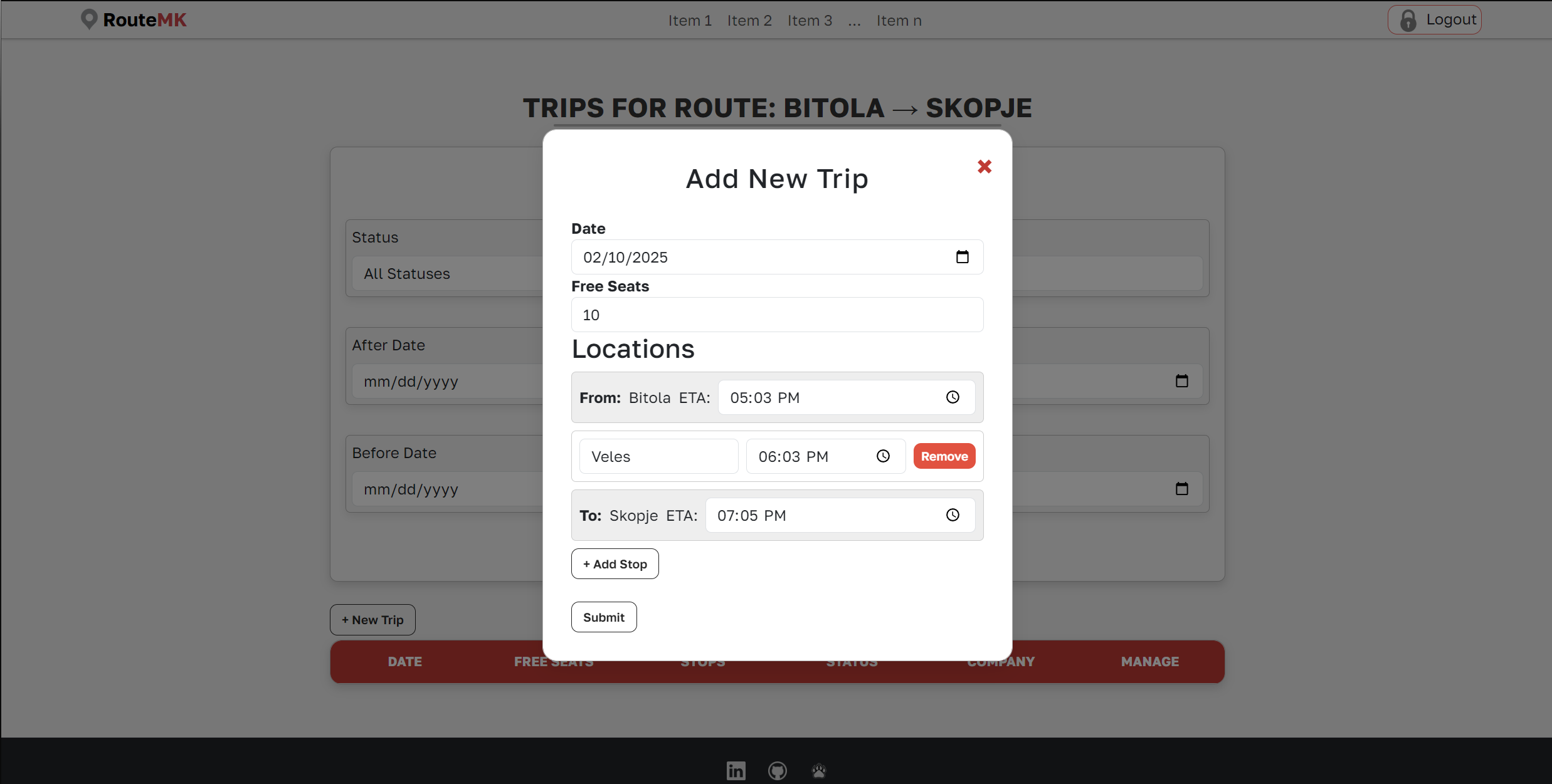Image resolution: width=1552 pixels, height=784 pixels.
Task: Click the paw footer icon
Action: [x=818, y=770]
